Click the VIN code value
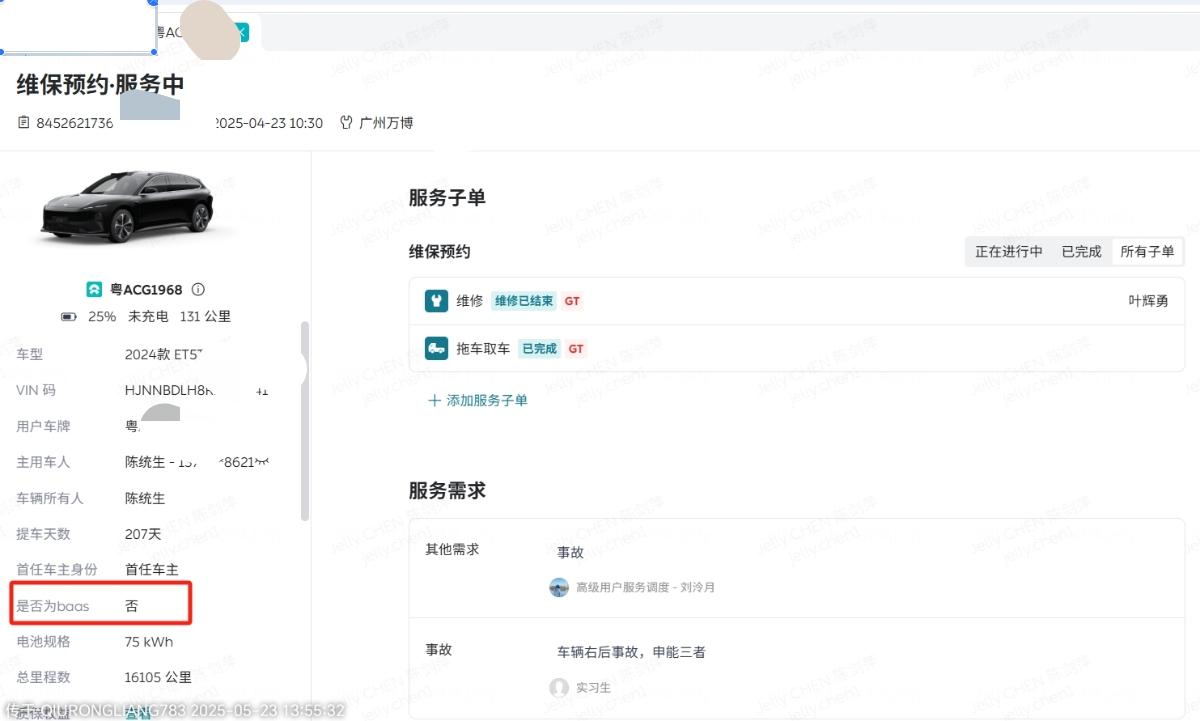This screenshot has height=721, width=1200. pos(197,390)
